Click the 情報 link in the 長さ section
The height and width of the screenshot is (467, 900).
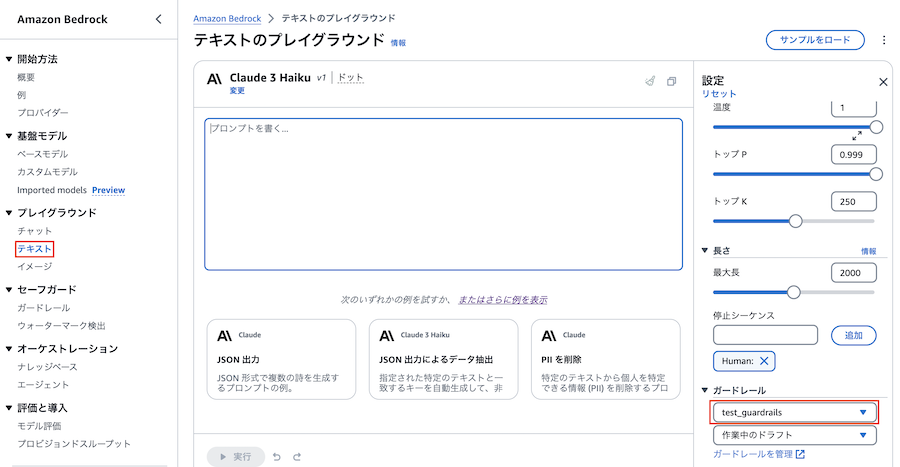868,251
